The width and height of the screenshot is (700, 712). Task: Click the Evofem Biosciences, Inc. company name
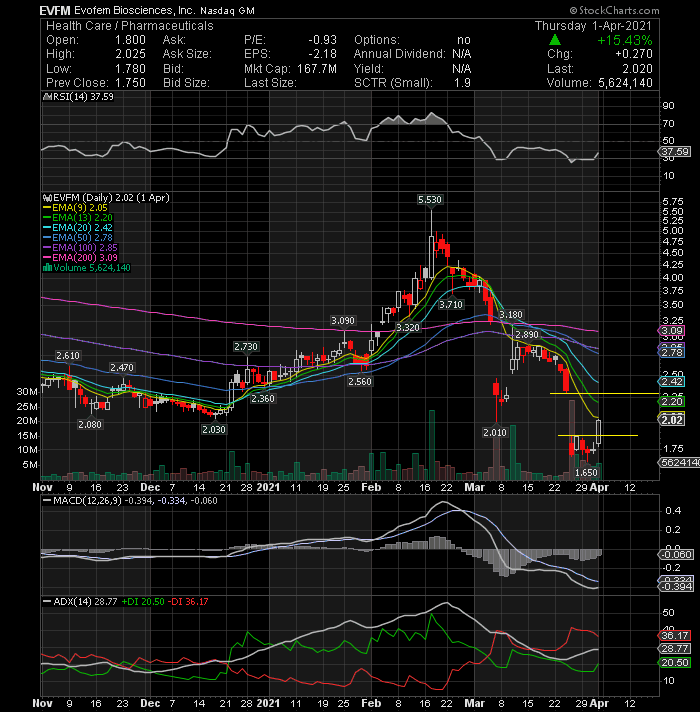pyautogui.click(x=134, y=10)
